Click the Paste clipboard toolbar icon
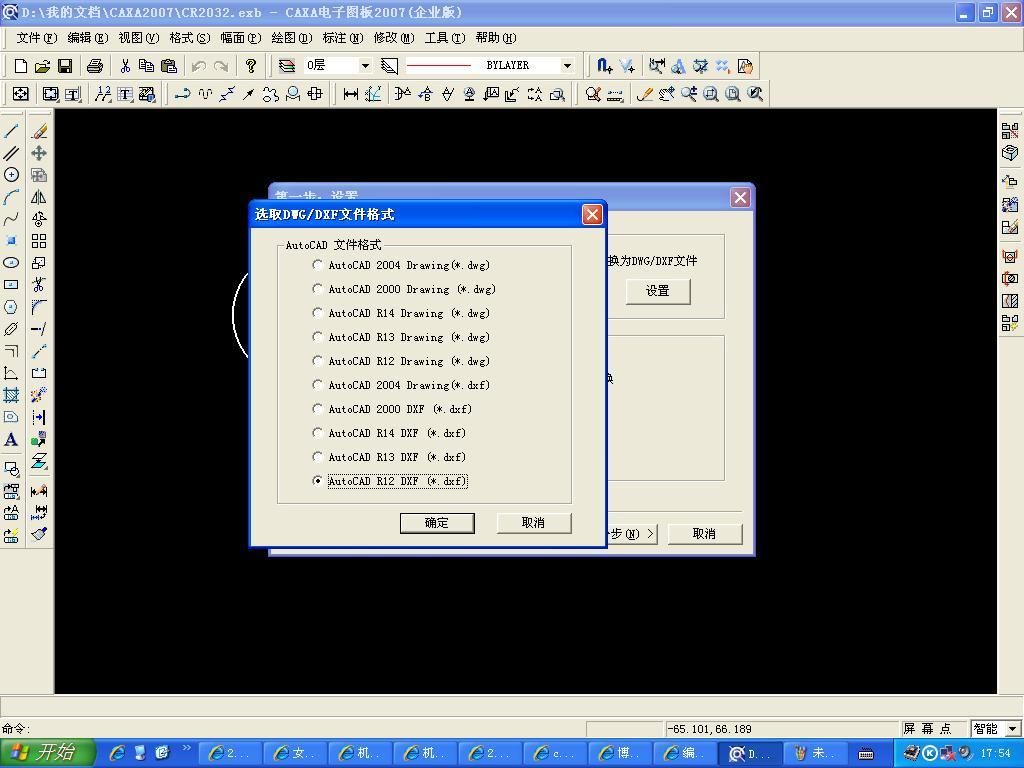This screenshot has height=768, width=1024. pyautogui.click(x=168, y=65)
